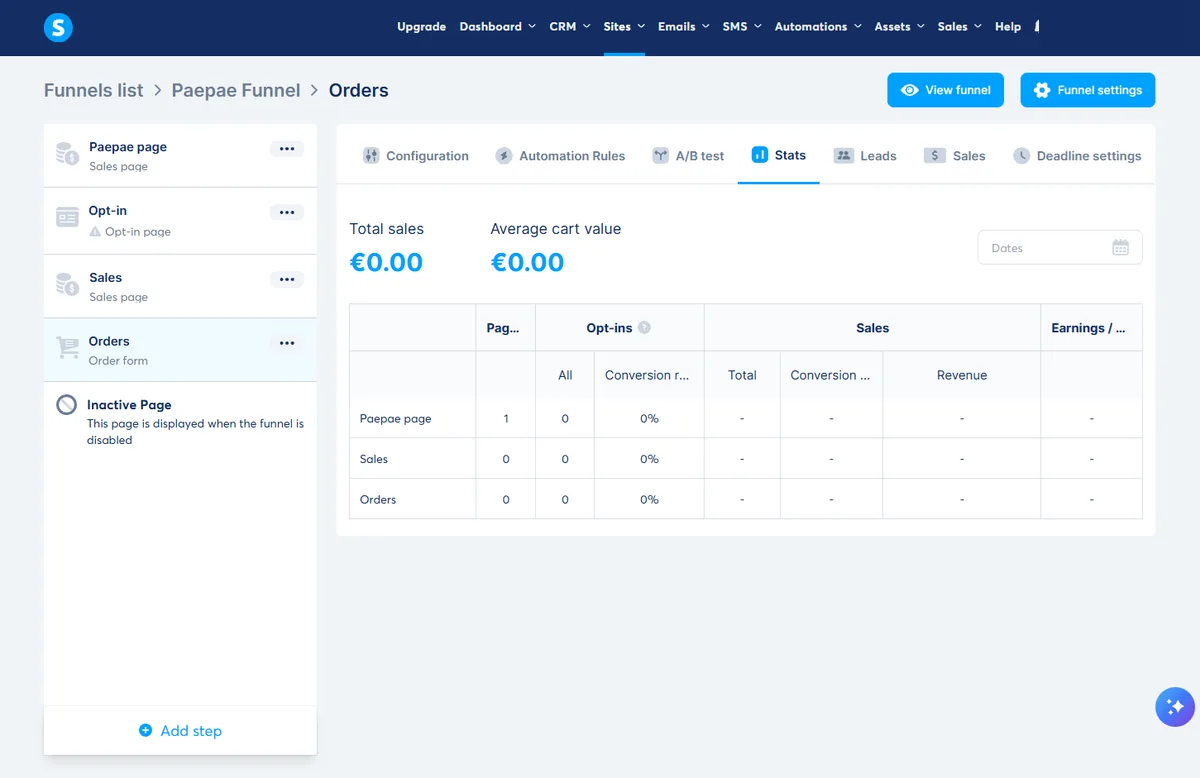
Task: Switch to the Leads tab
Action: click(x=865, y=156)
